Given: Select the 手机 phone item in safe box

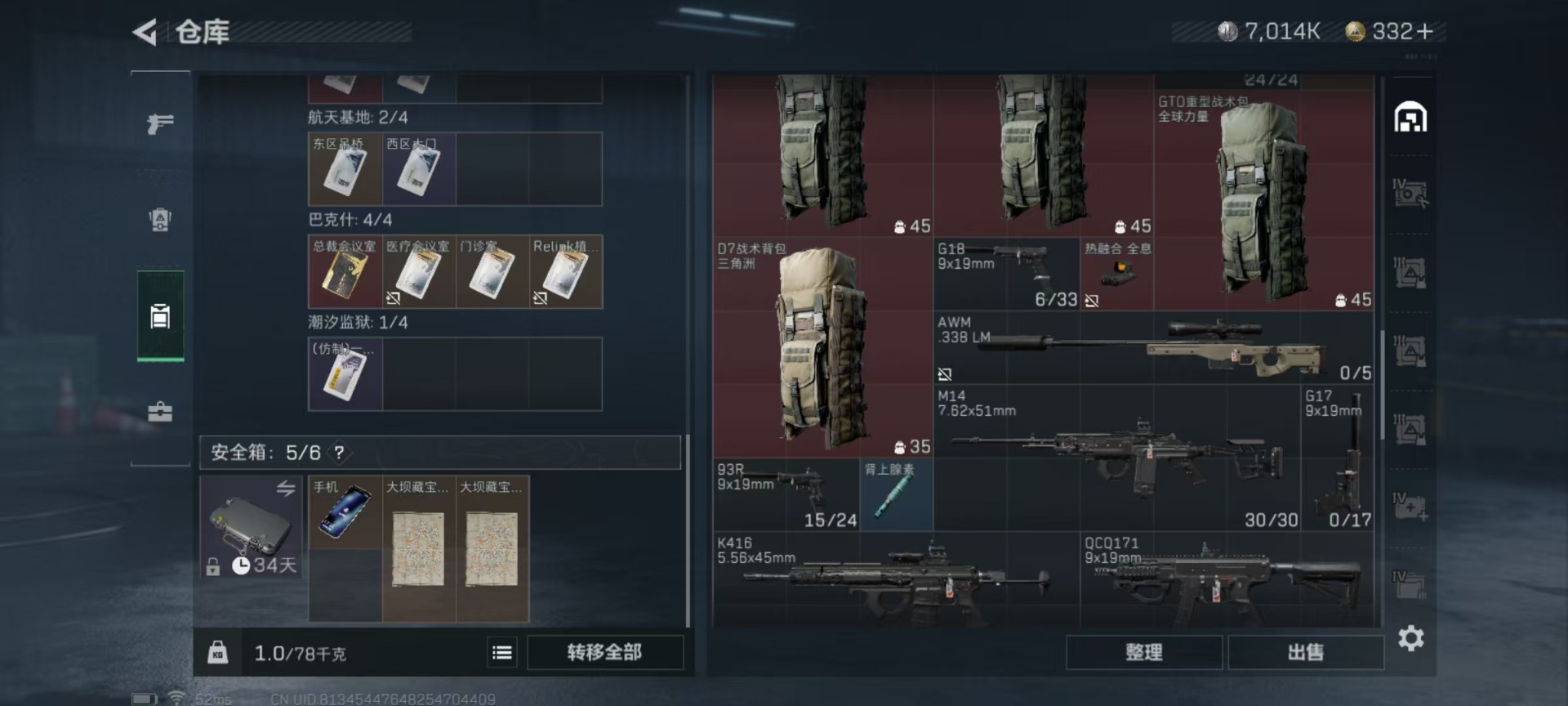Looking at the screenshot, I should tap(345, 512).
